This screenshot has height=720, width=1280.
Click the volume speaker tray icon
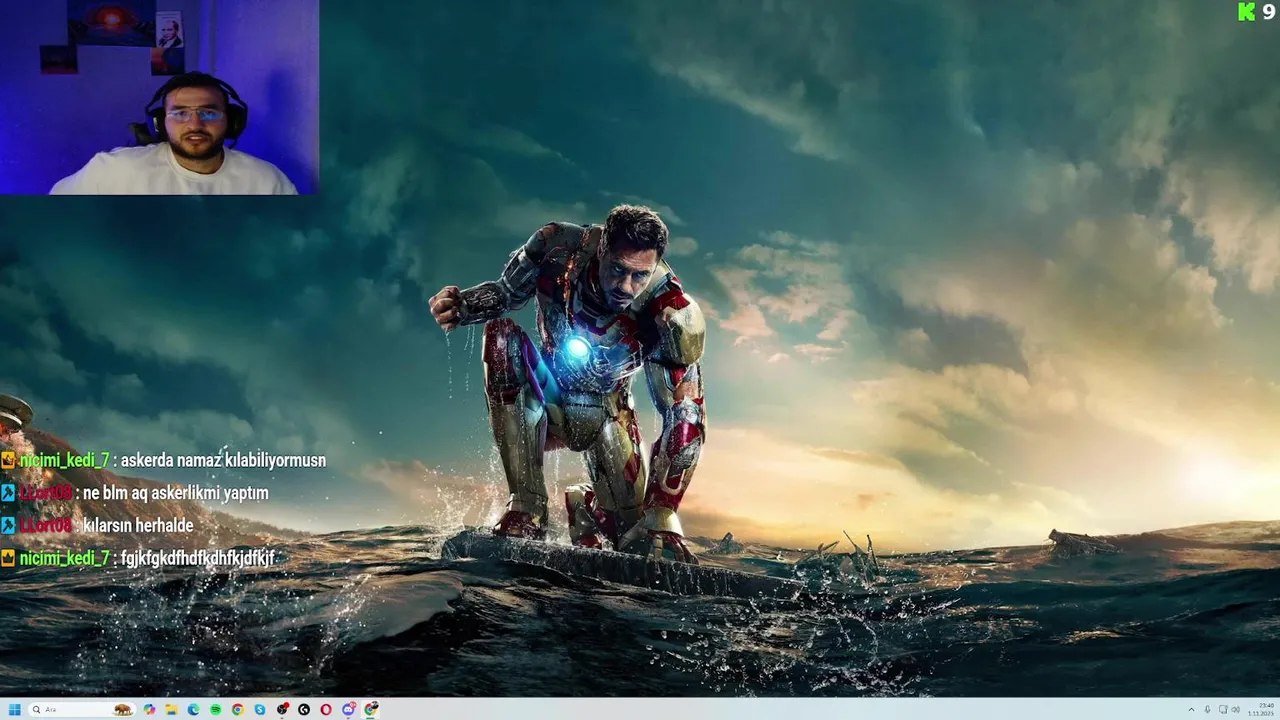pos(1236,710)
